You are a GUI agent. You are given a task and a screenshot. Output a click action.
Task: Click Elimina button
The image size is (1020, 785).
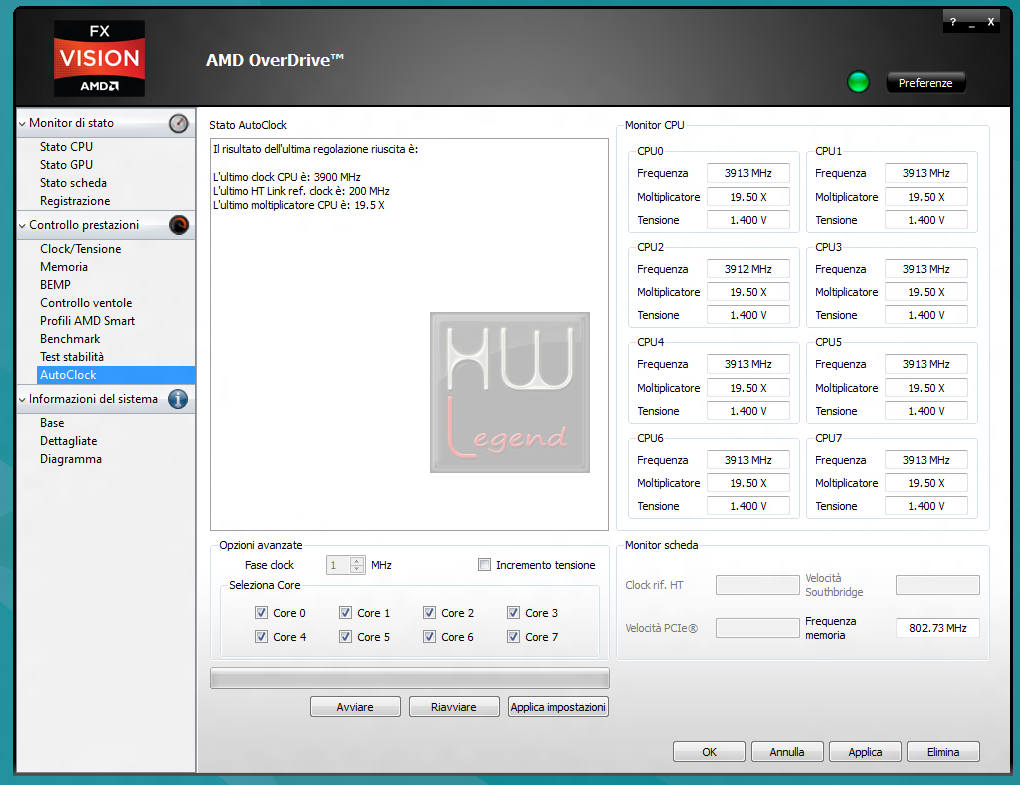pyautogui.click(x=943, y=752)
